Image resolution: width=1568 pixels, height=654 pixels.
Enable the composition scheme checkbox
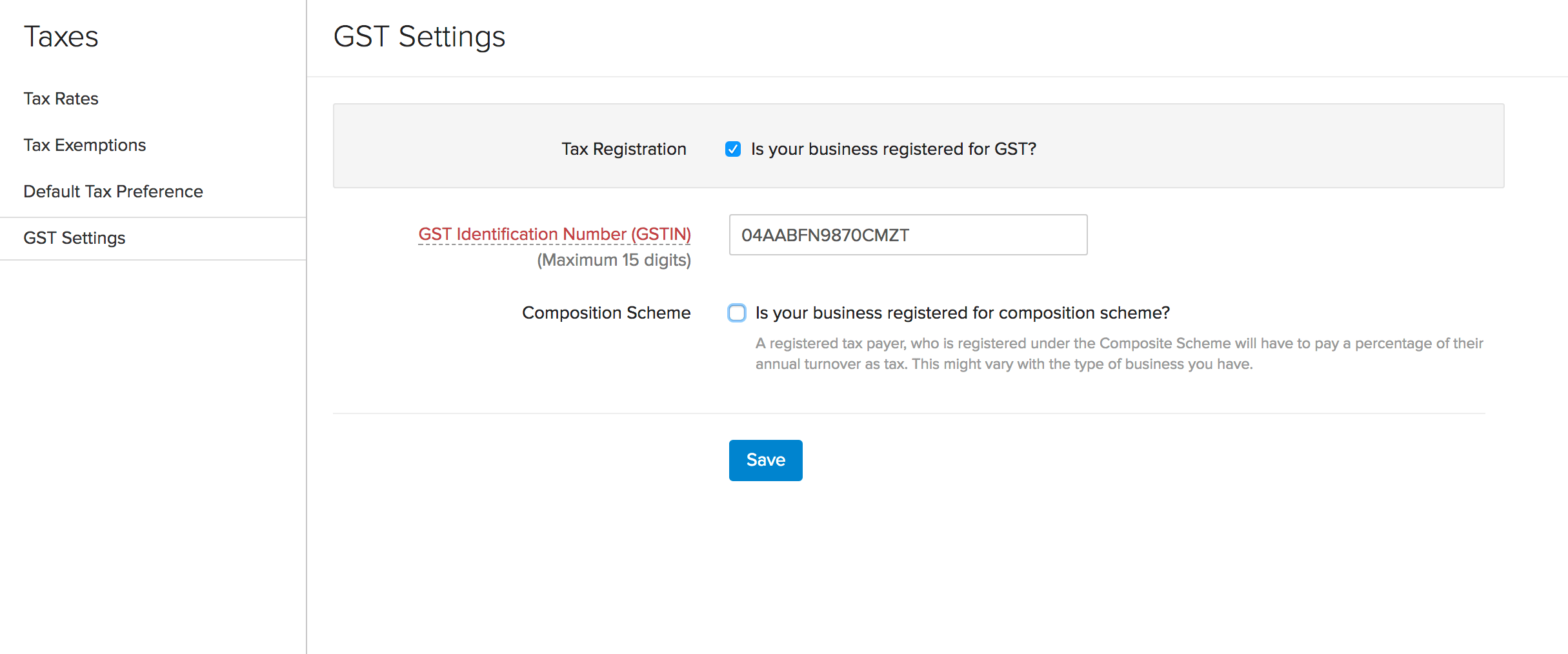click(x=737, y=313)
